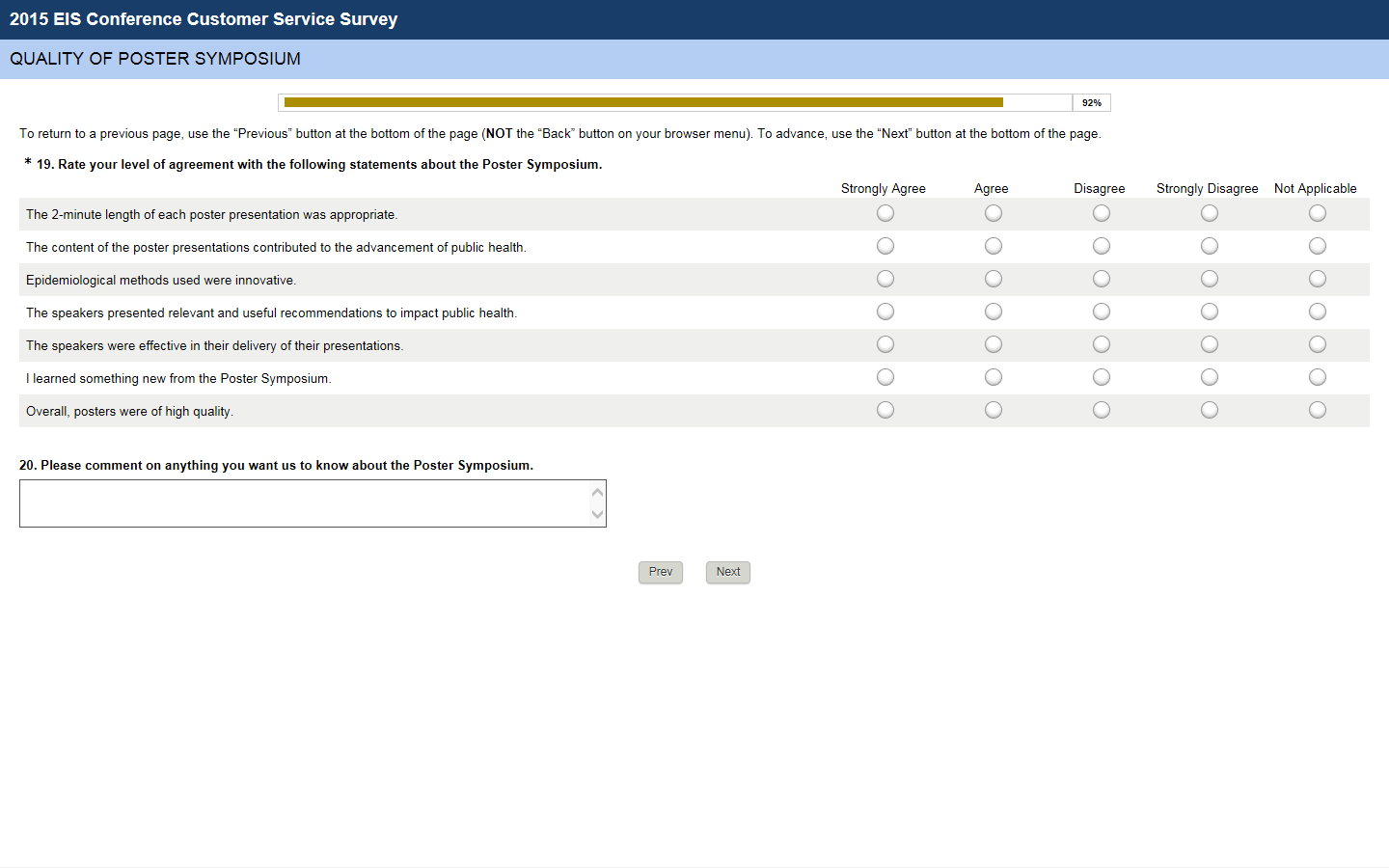
Task: Select Agree for content advancing public health
Action: point(994,246)
